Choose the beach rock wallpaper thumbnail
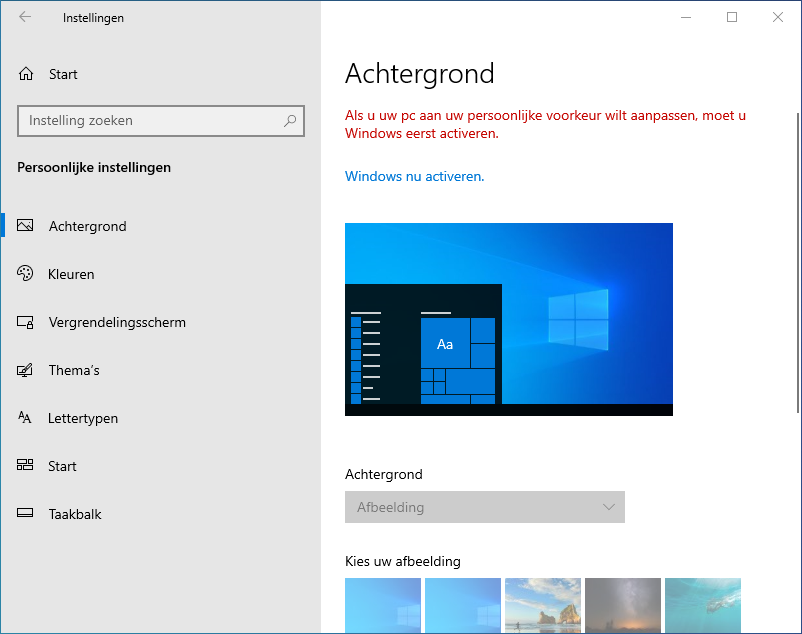Screen dimensions: 802x634 542,605
